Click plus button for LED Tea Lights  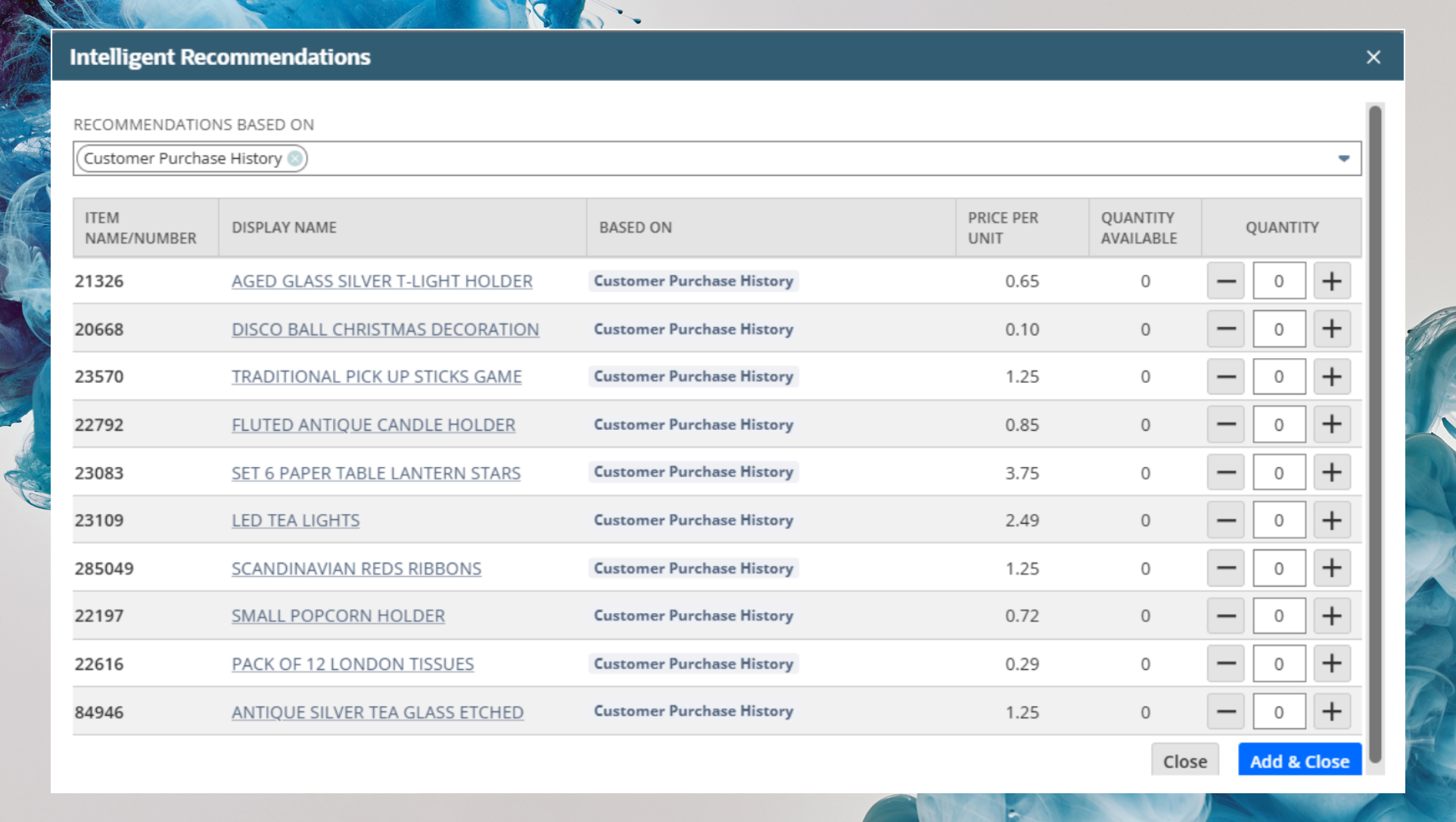tap(1332, 520)
